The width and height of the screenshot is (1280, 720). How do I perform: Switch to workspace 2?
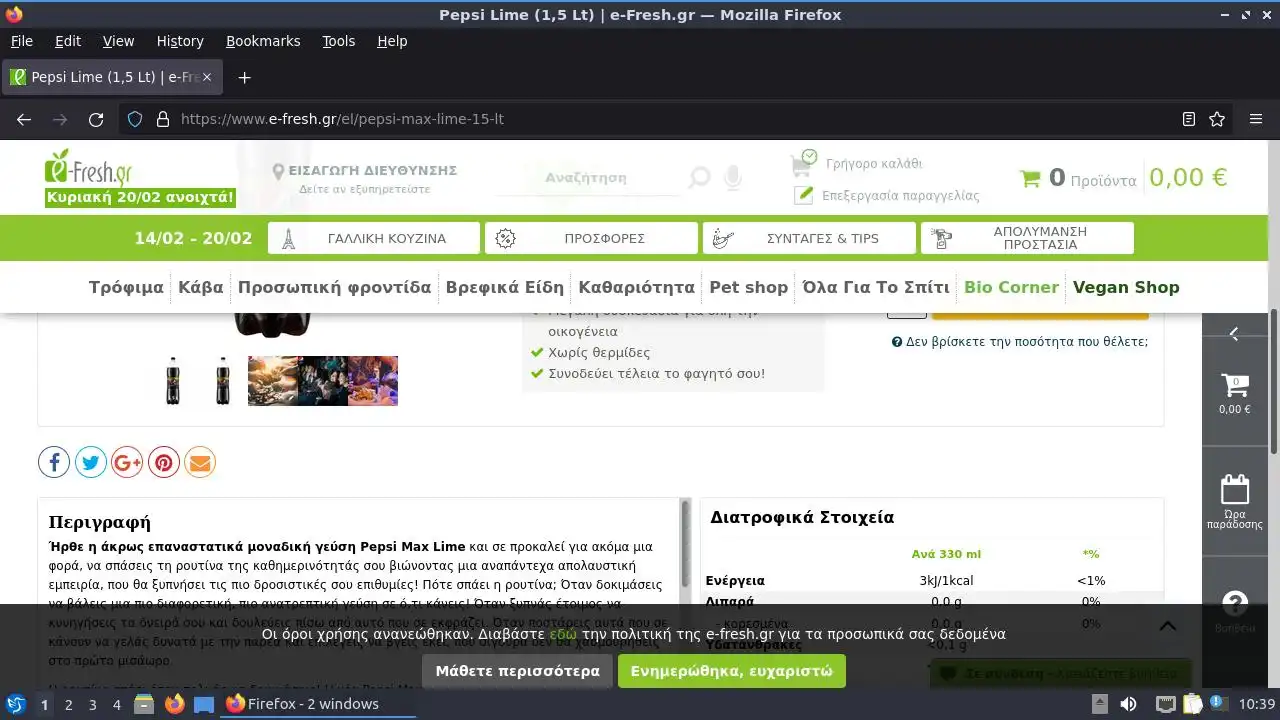(68, 704)
